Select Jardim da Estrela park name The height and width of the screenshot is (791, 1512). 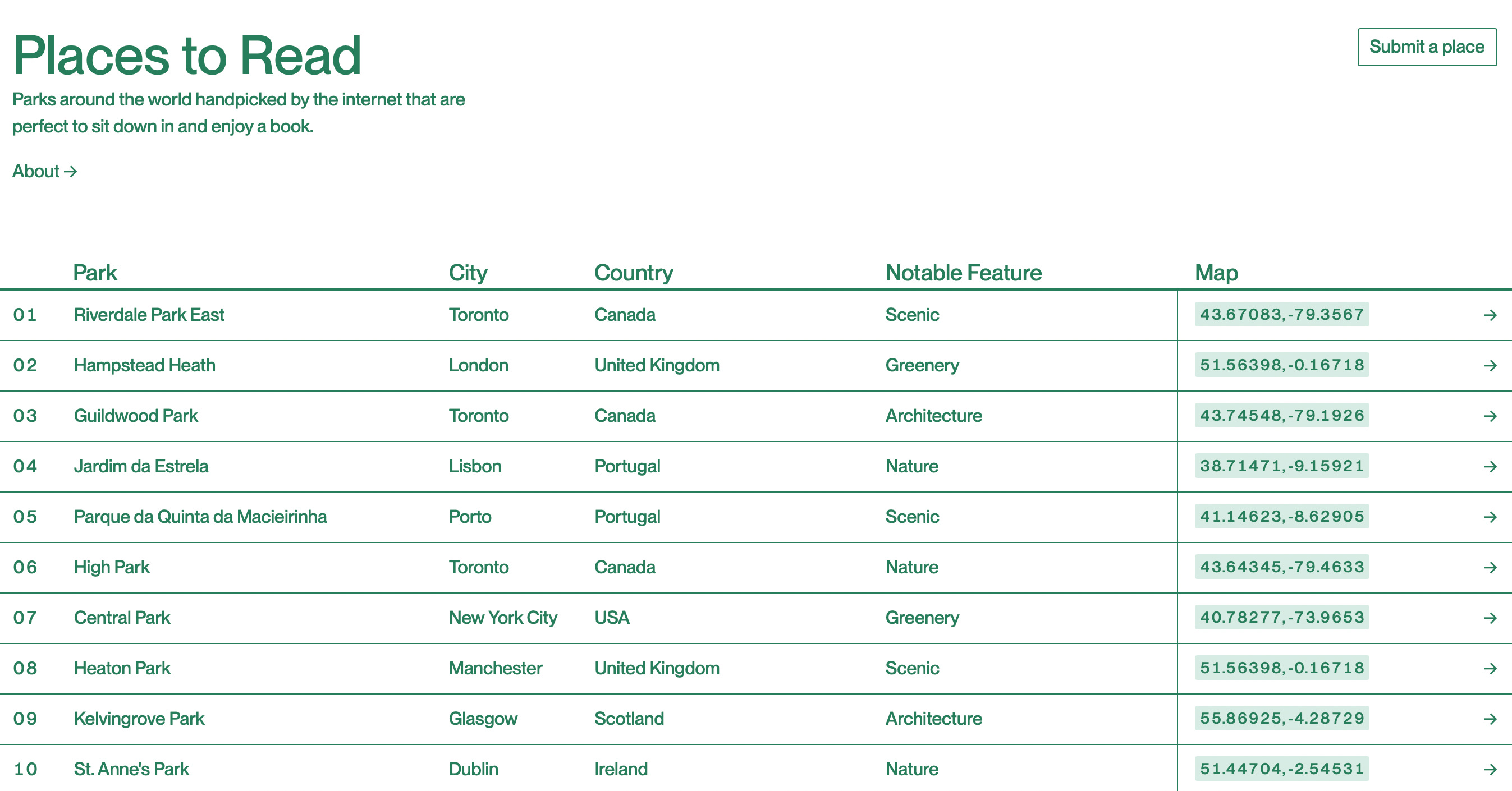coord(141,467)
